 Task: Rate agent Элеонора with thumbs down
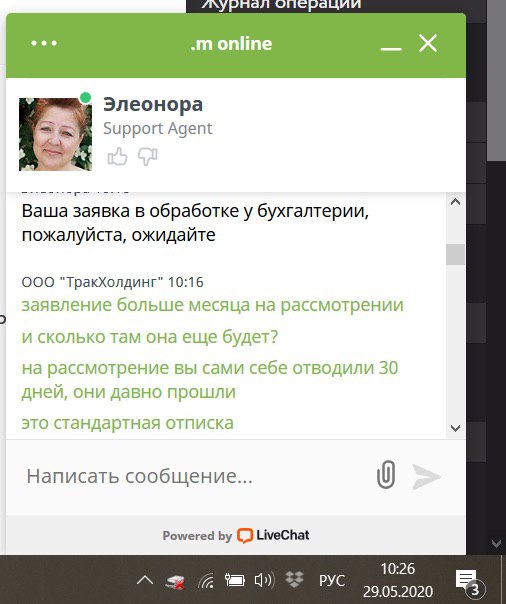pyautogui.click(x=147, y=156)
